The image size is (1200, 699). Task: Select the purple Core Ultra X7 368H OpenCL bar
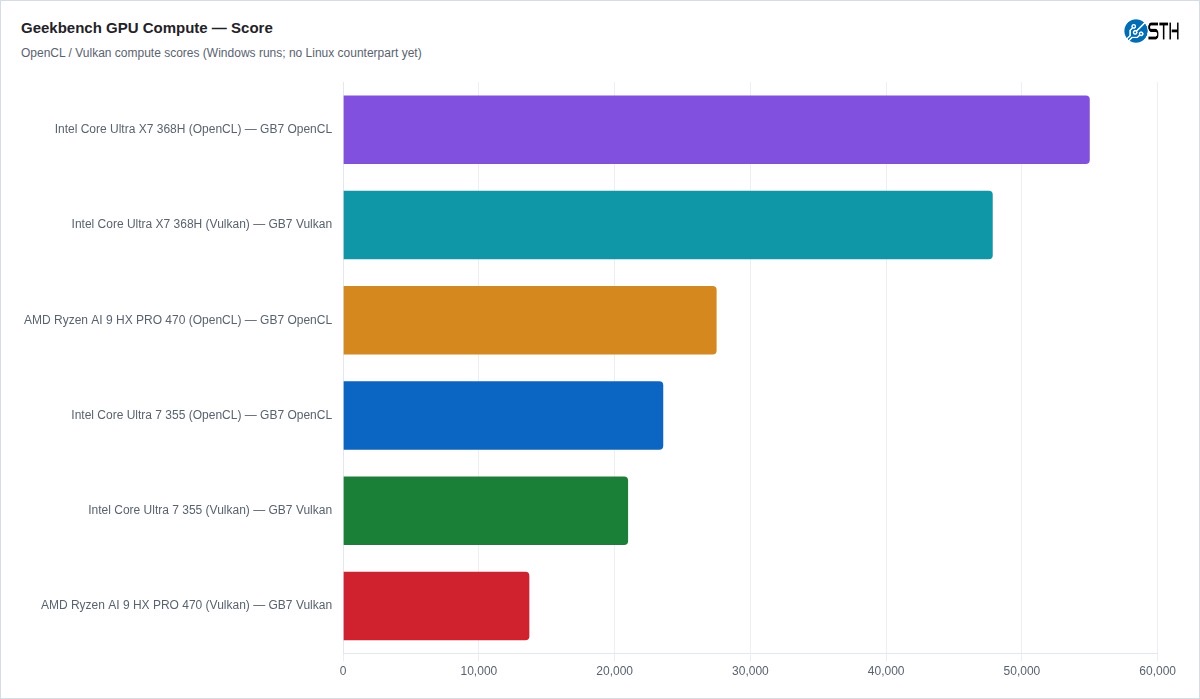point(716,130)
